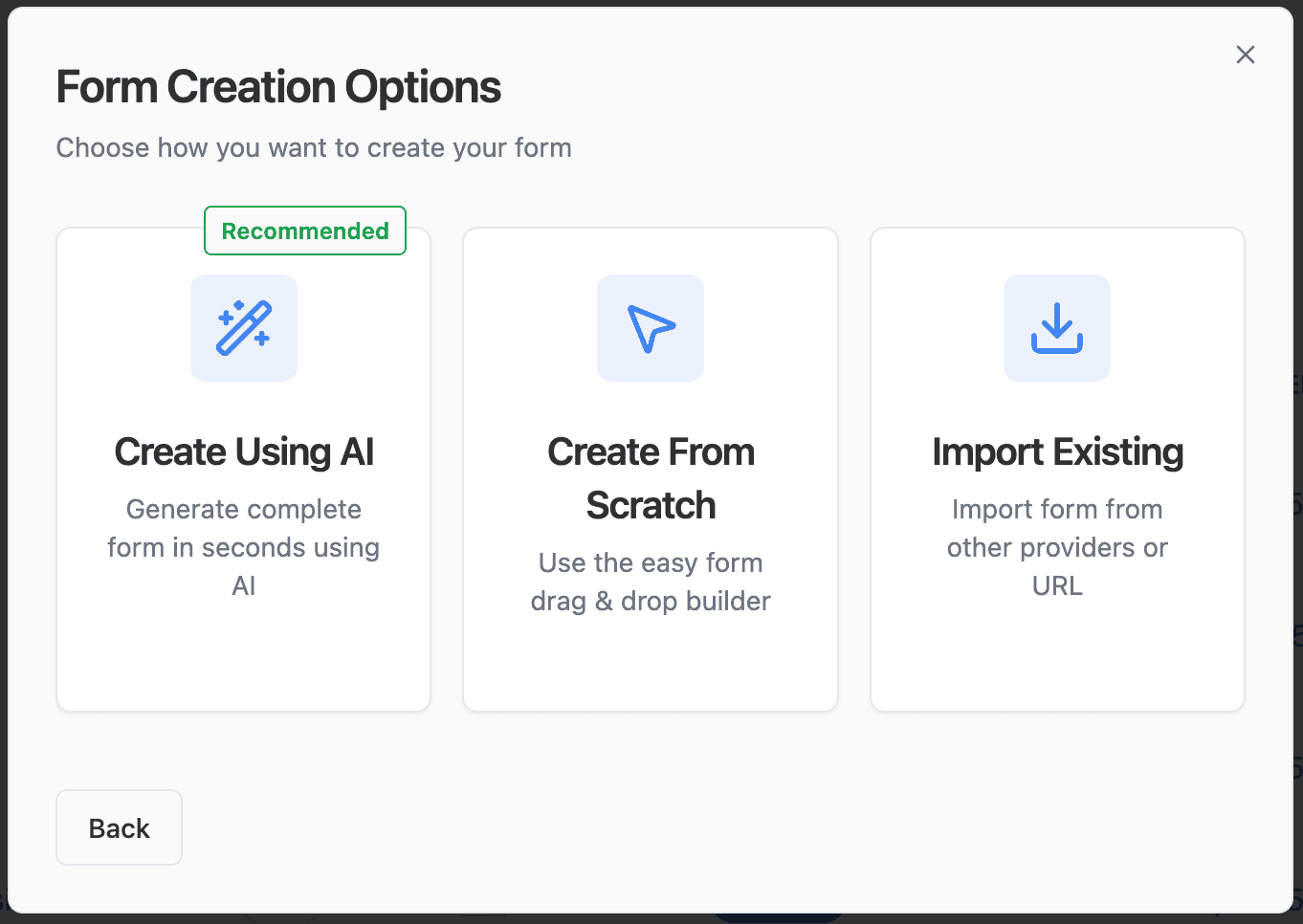The width and height of the screenshot is (1303, 924).
Task: Click the Recommended badge
Action: (305, 231)
